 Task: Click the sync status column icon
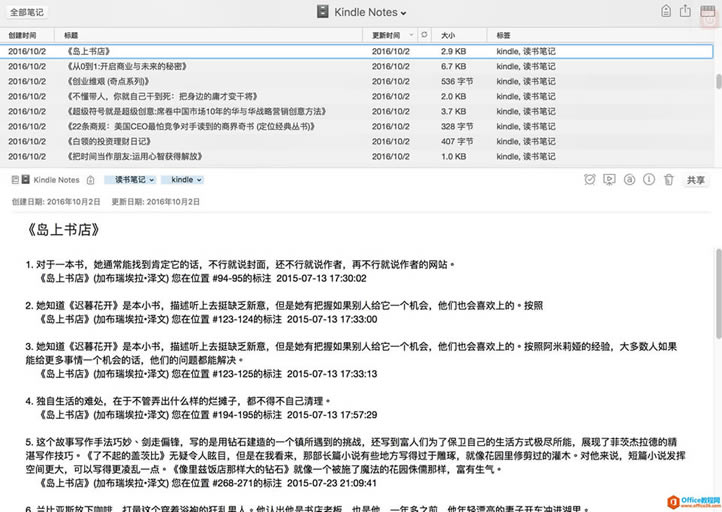point(424,35)
